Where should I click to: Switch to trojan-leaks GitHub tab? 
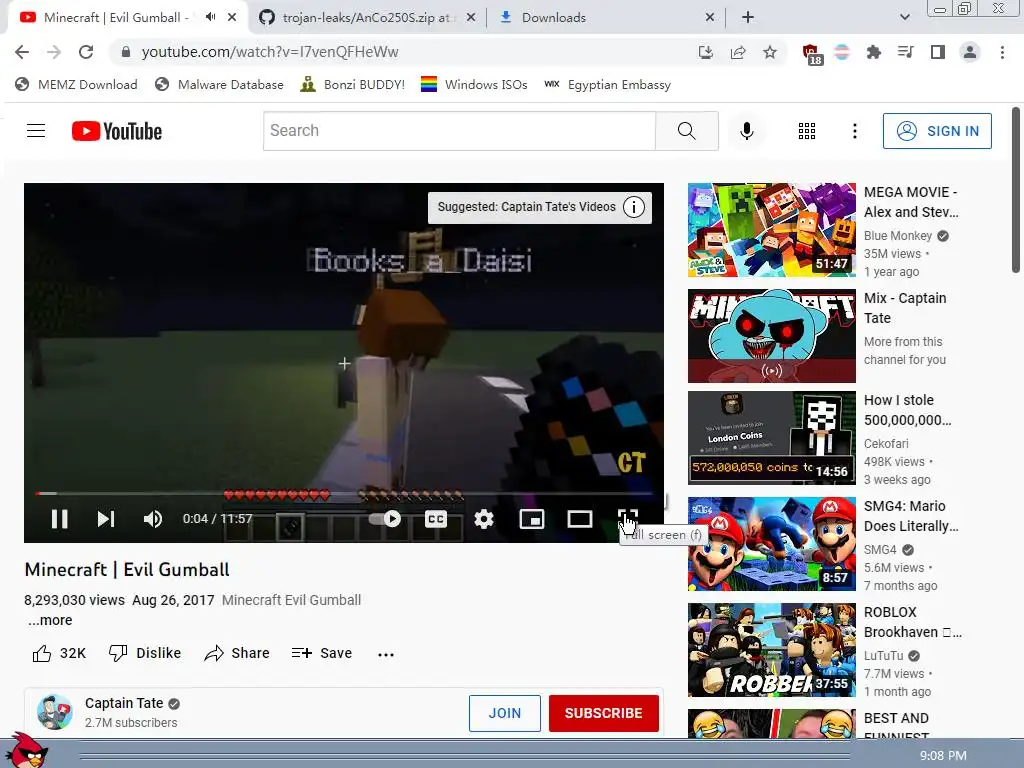click(x=366, y=18)
